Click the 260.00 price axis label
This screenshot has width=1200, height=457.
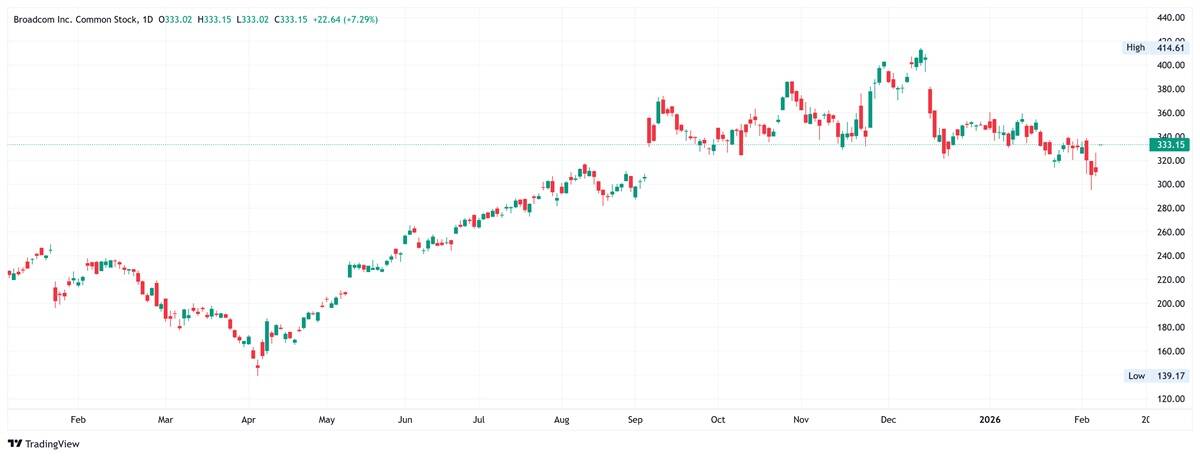click(x=1170, y=233)
